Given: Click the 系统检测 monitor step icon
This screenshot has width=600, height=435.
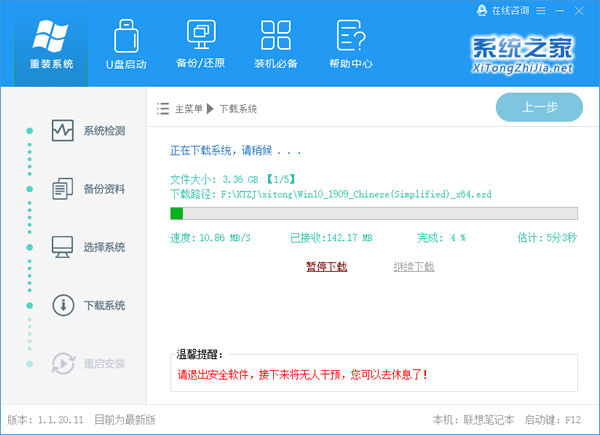Looking at the screenshot, I should coord(63,131).
